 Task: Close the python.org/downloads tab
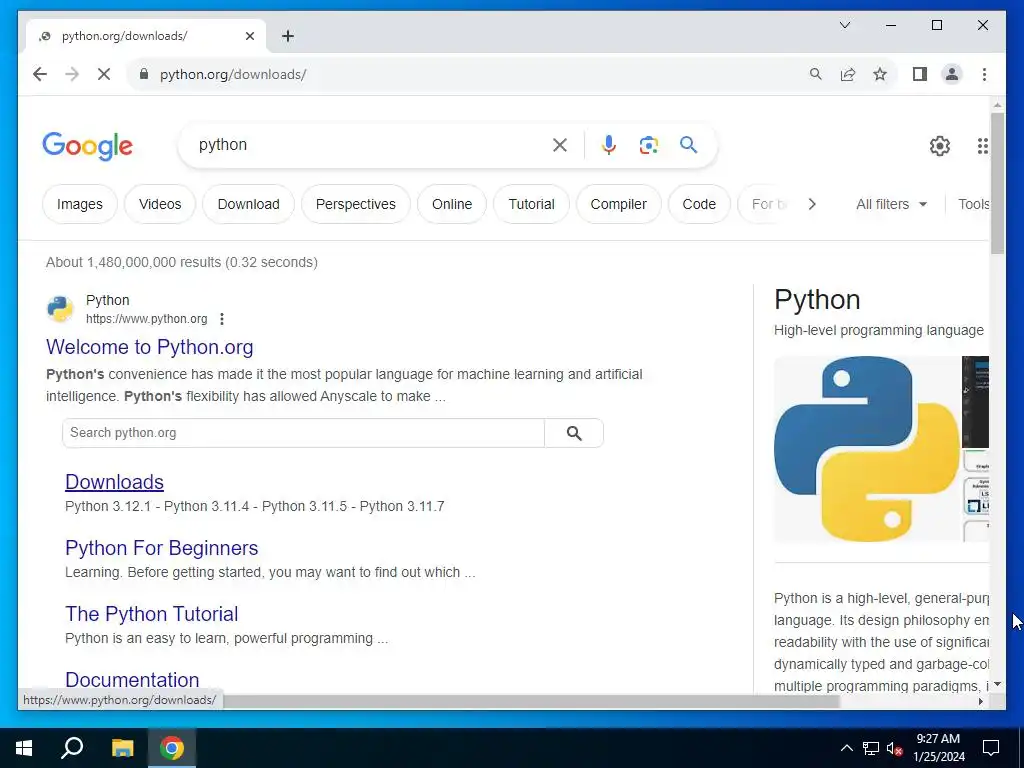pos(249,36)
